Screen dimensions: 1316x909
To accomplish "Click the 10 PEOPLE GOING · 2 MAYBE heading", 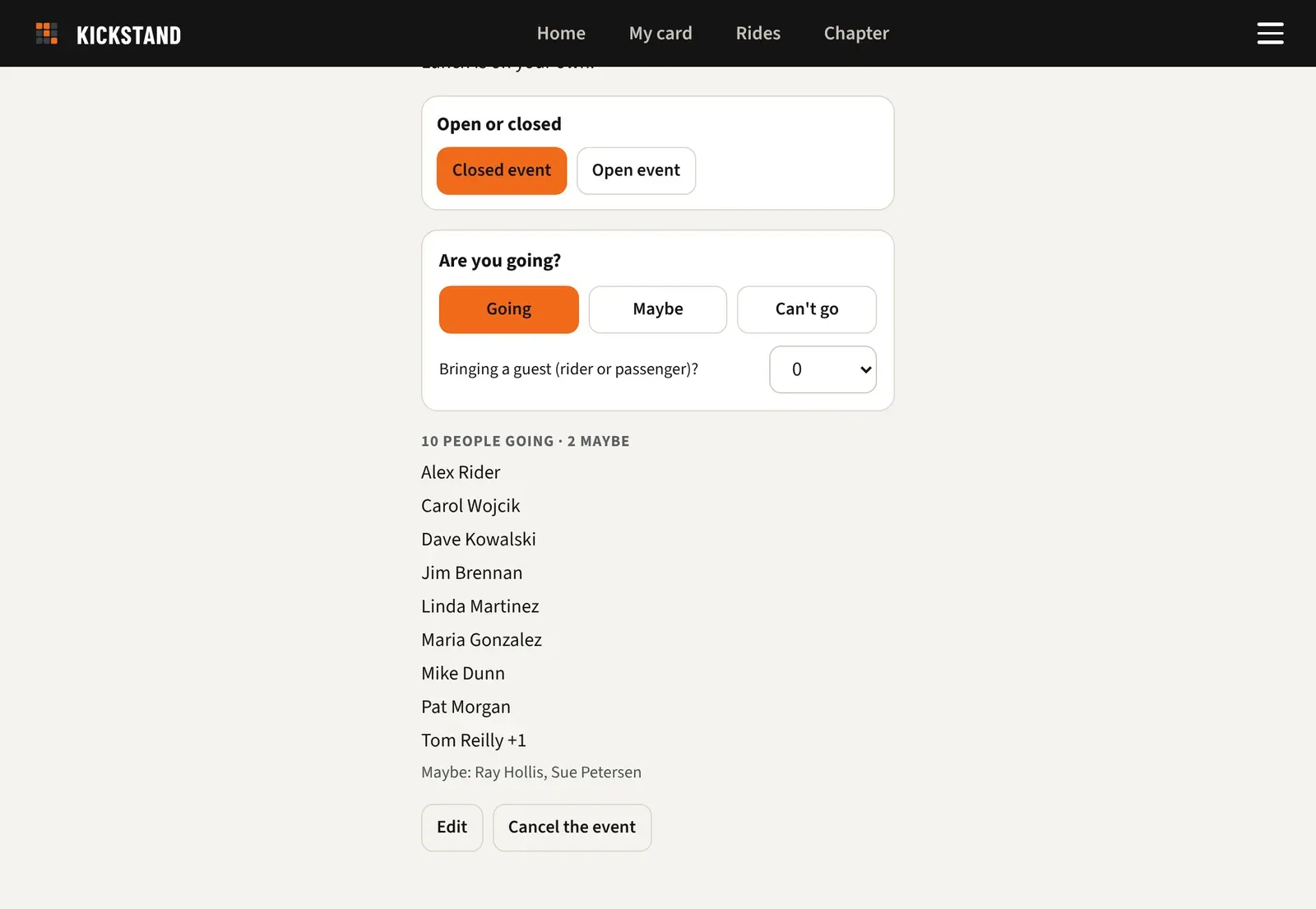I will pyautogui.click(x=526, y=441).
